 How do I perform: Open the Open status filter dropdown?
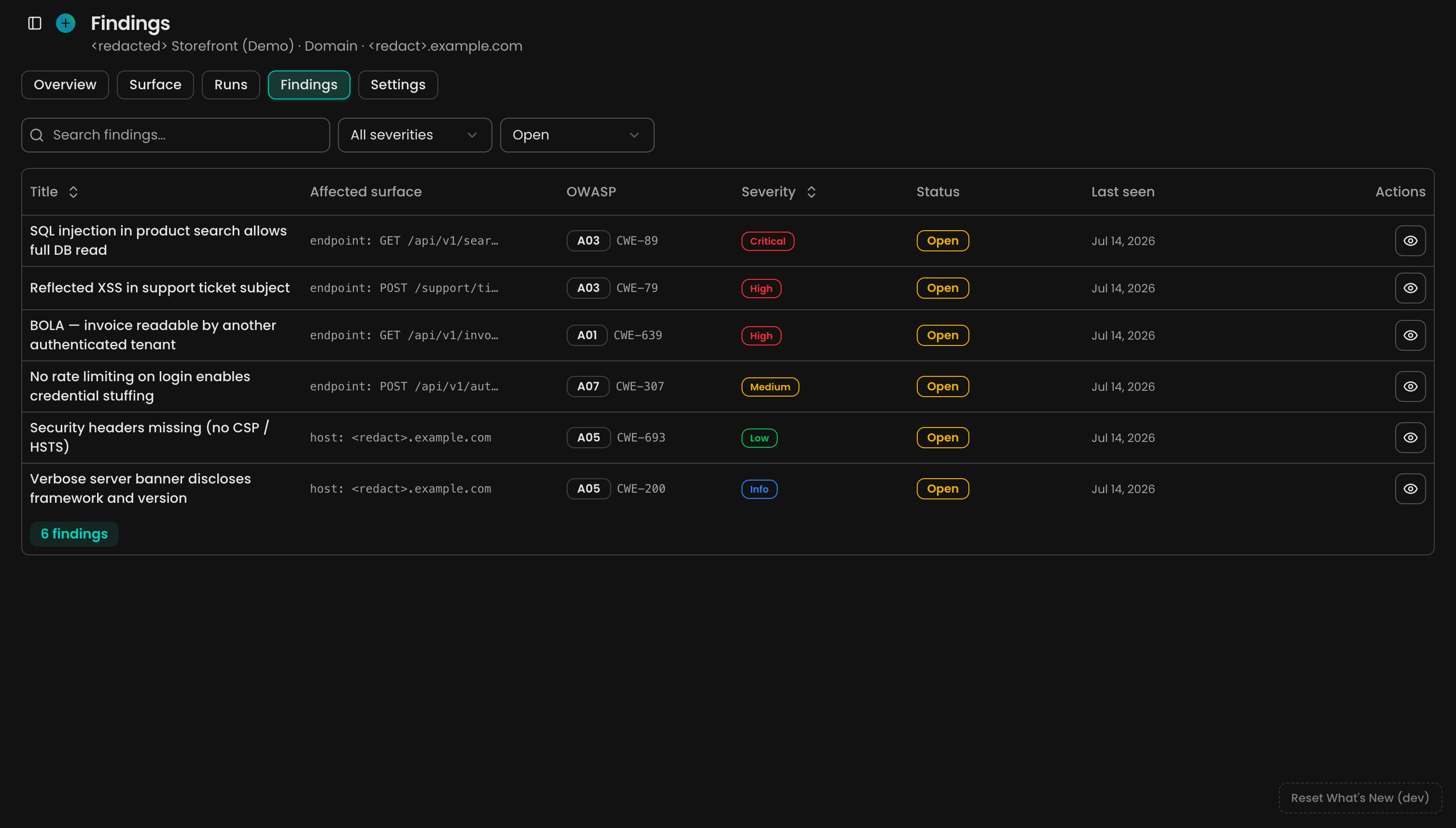[577, 135]
